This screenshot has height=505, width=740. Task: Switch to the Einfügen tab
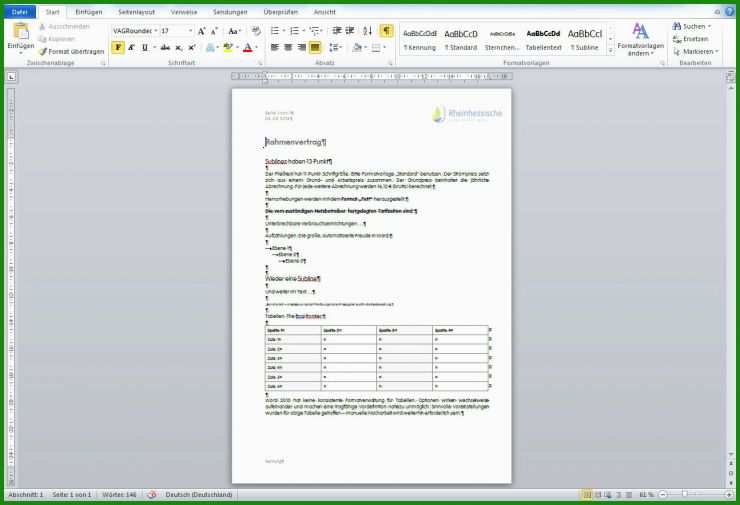[89, 12]
